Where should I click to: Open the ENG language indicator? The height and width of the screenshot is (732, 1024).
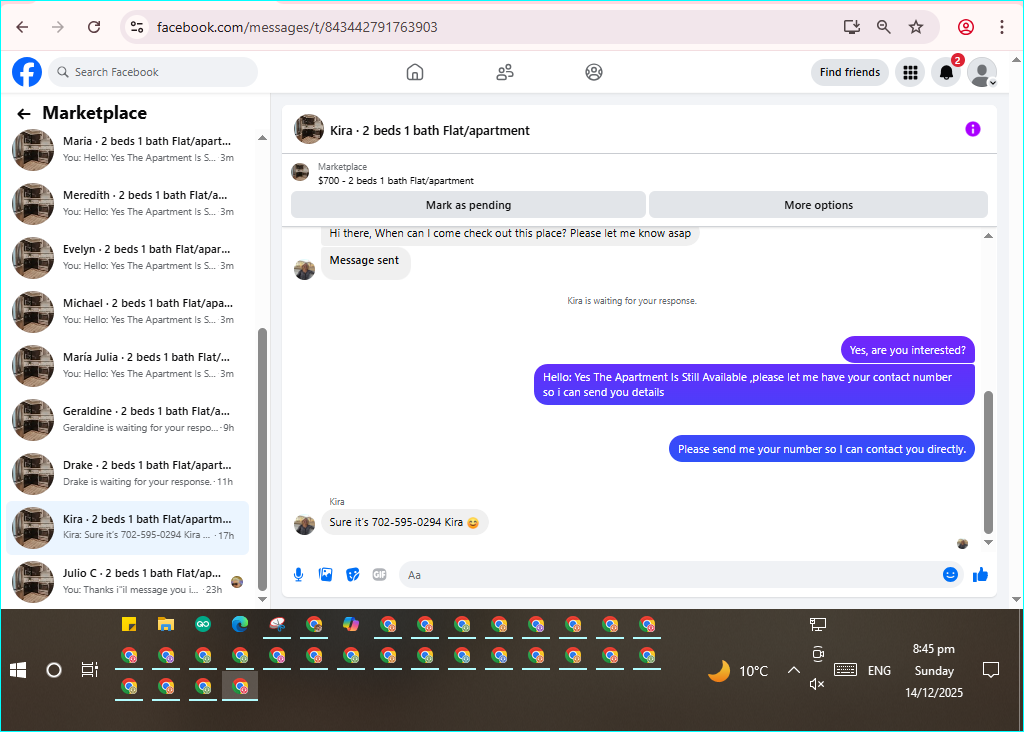pos(879,671)
